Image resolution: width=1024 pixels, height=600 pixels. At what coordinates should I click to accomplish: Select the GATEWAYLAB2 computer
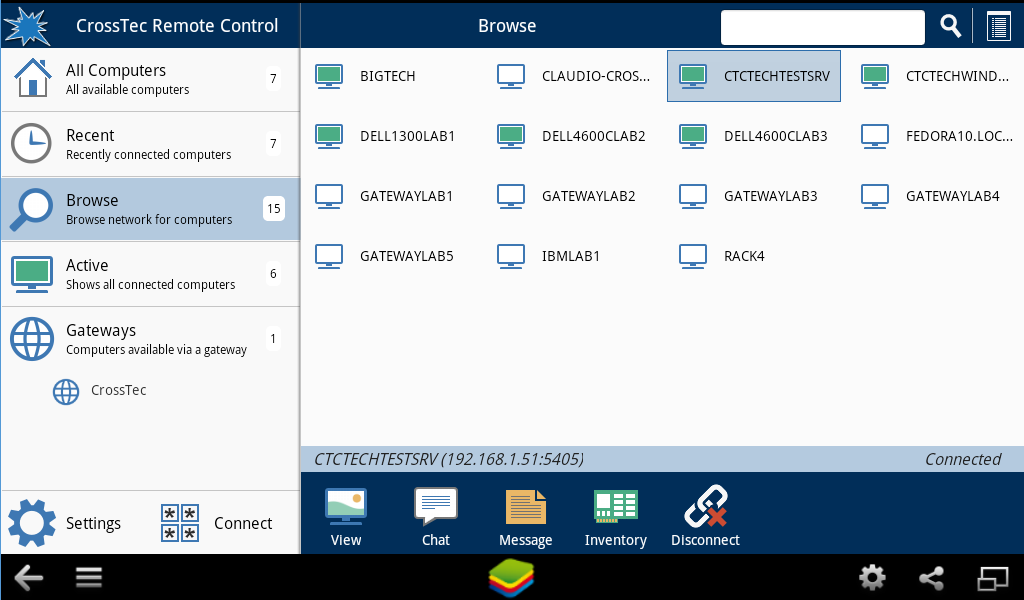click(573, 197)
